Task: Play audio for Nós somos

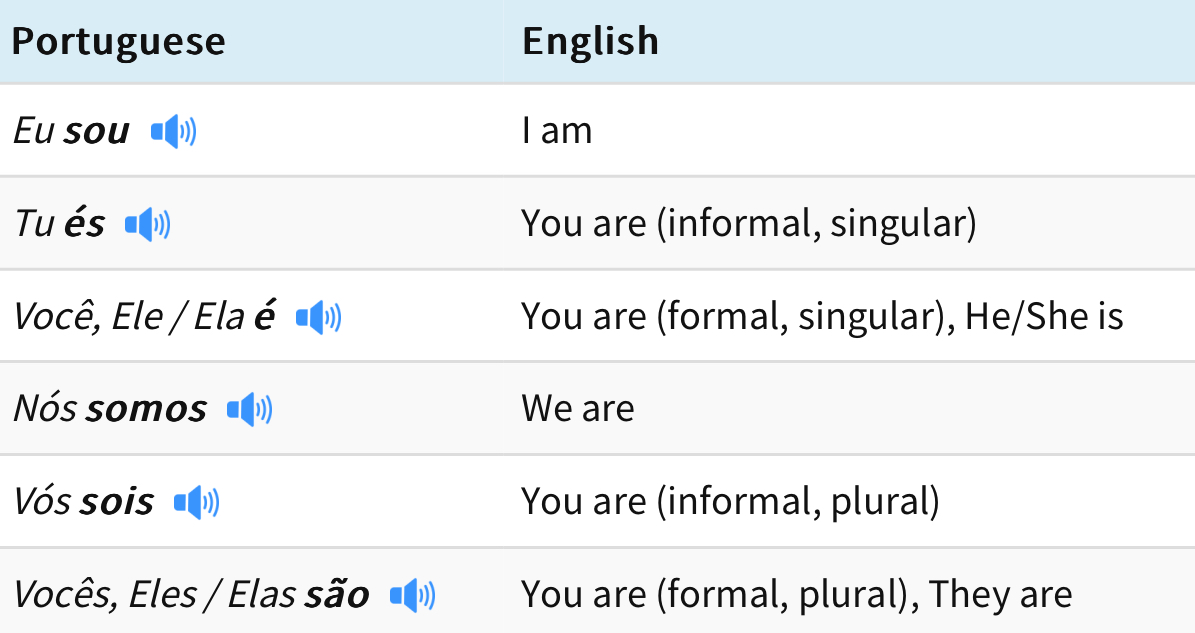Action: click(x=249, y=410)
